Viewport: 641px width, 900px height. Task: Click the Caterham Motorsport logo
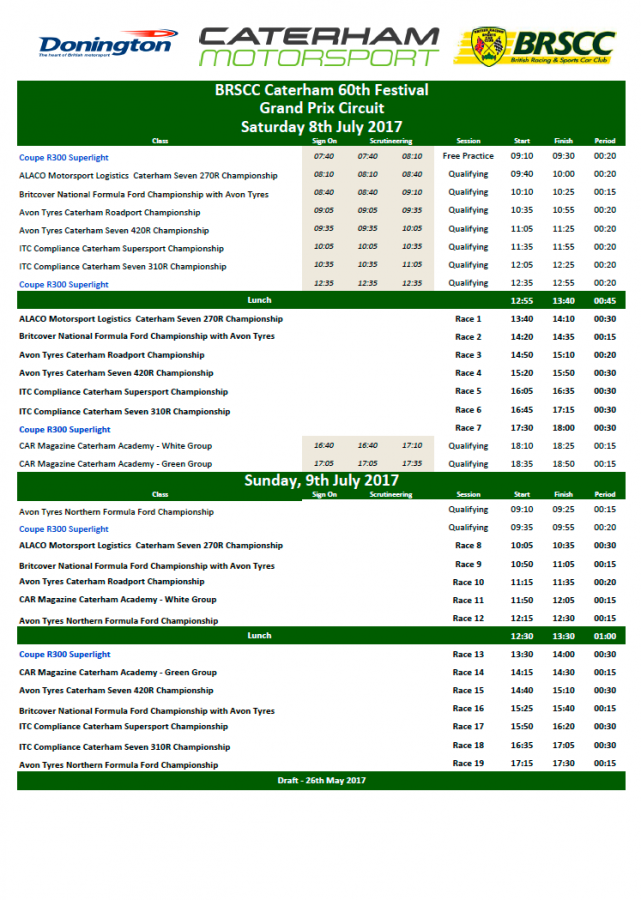click(319, 46)
